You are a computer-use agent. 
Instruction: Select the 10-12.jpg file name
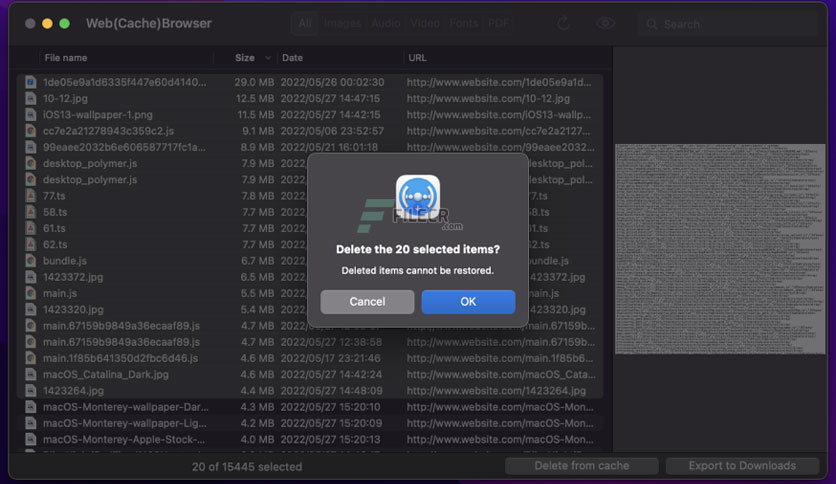(x=66, y=99)
